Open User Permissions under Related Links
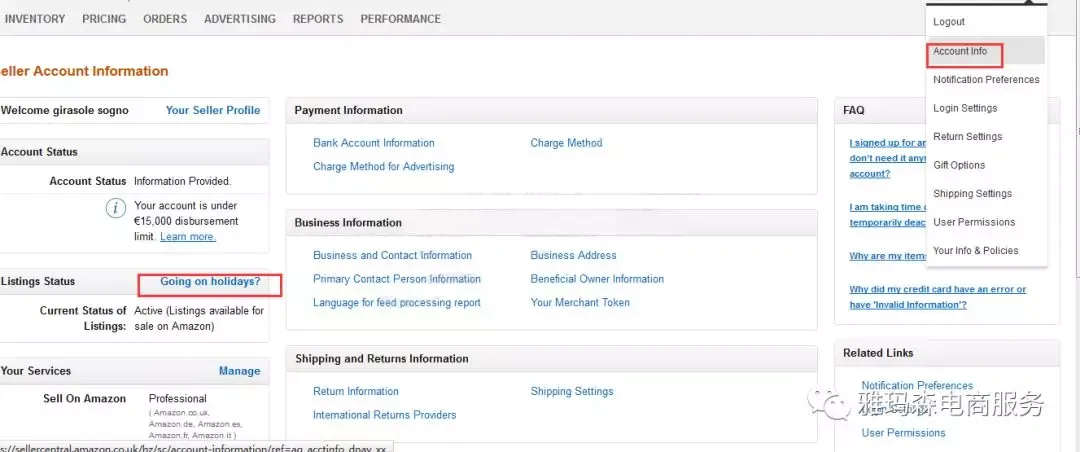Image resolution: width=1080 pixels, height=452 pixels. point(903,433)
